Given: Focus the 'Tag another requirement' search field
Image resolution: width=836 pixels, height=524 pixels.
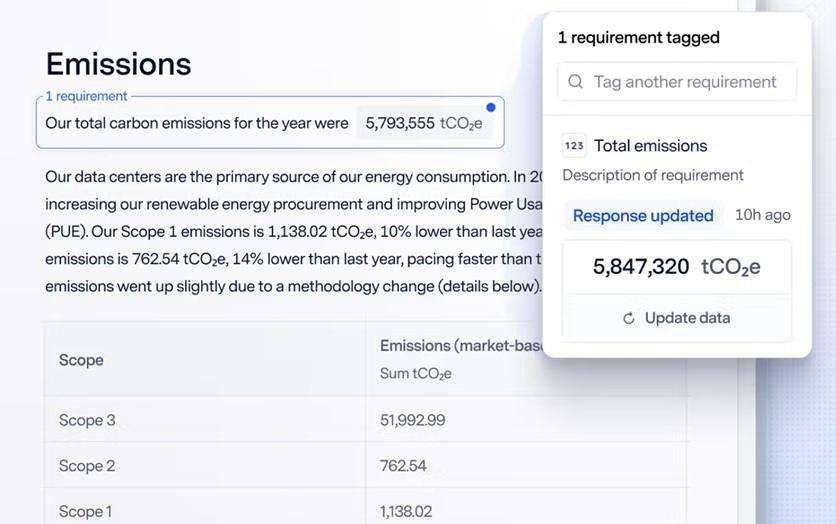Looking at the screenshot, I should click(x=684, y=82).
